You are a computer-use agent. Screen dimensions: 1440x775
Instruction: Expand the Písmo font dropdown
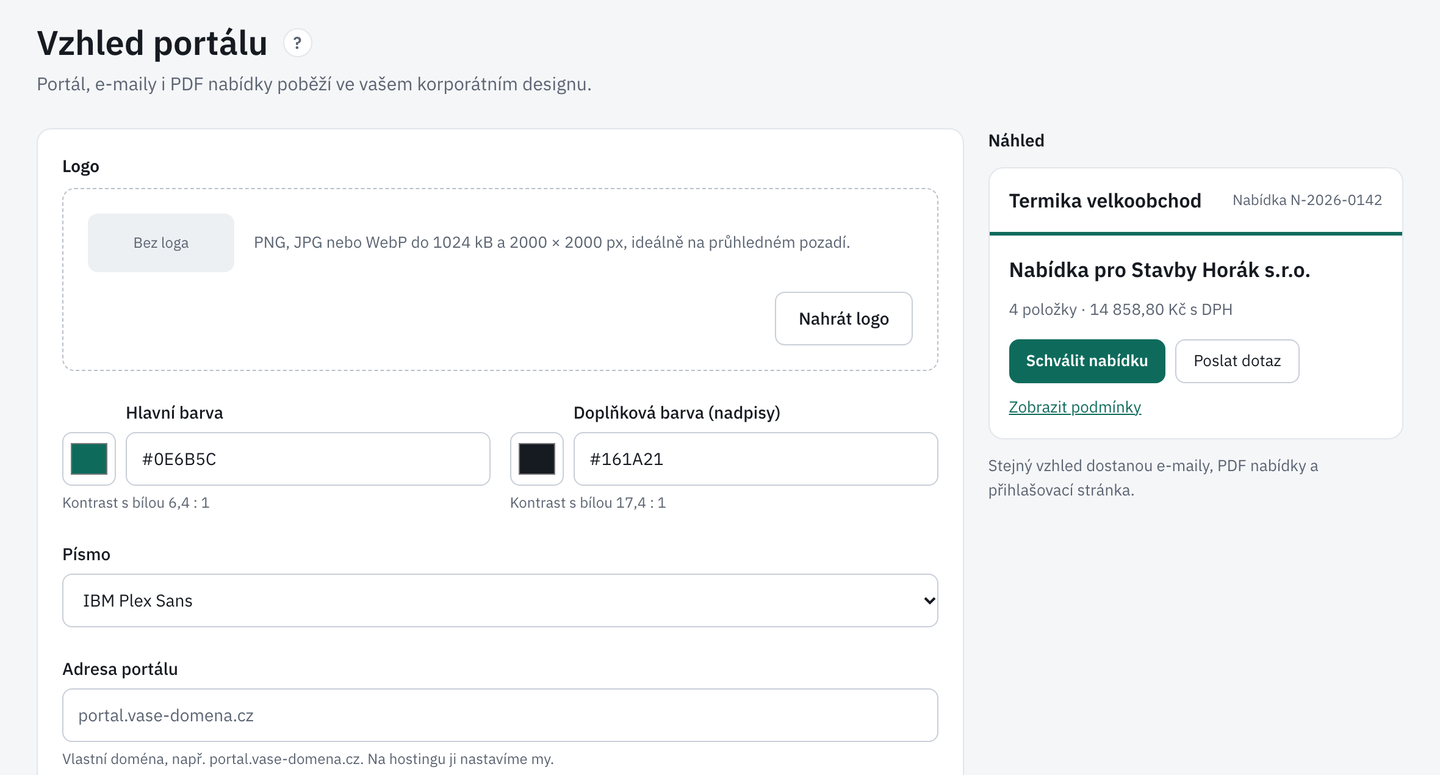pos(500,600)
